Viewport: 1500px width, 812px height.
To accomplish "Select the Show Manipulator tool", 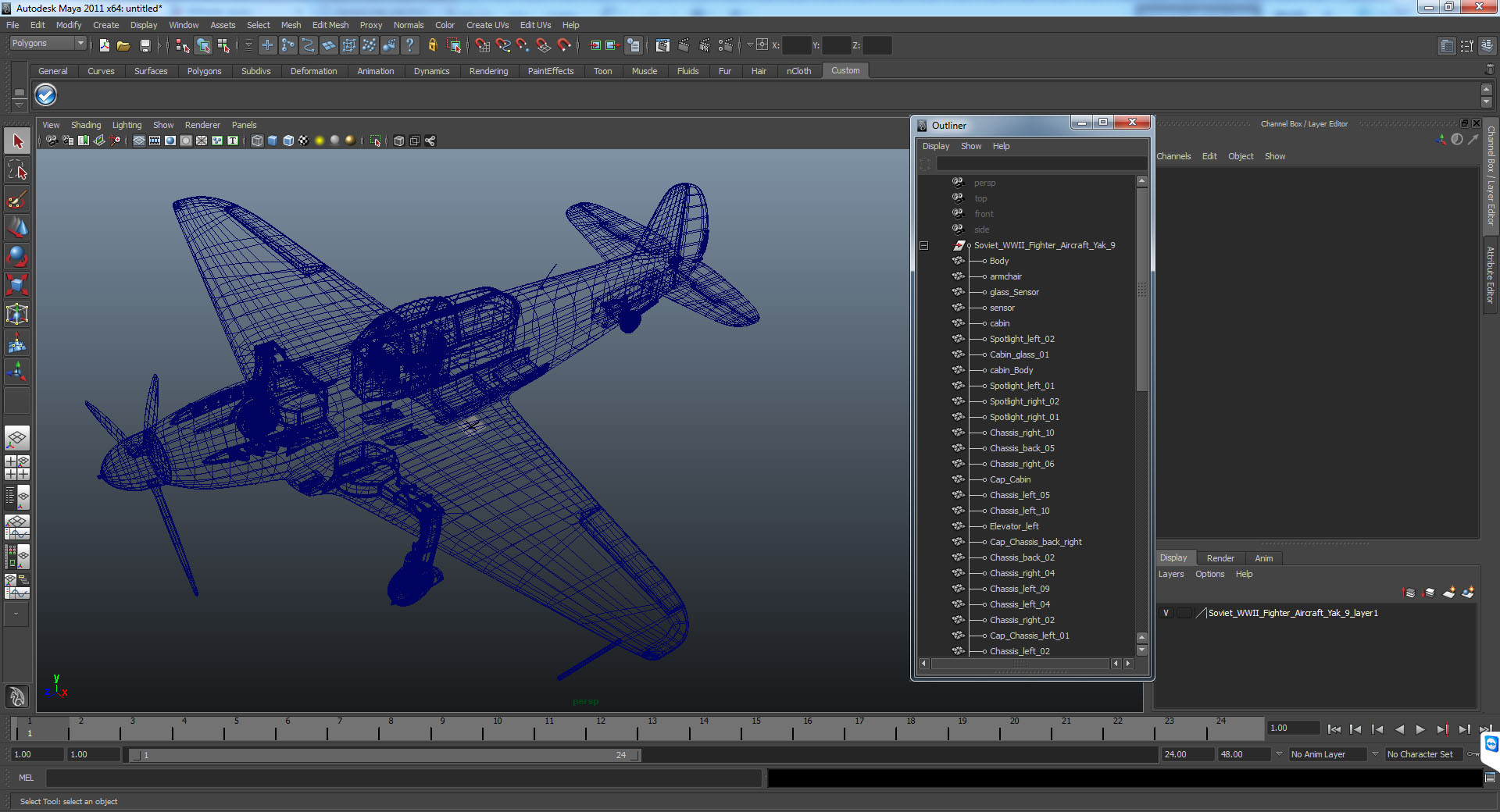I will [17, 372].
